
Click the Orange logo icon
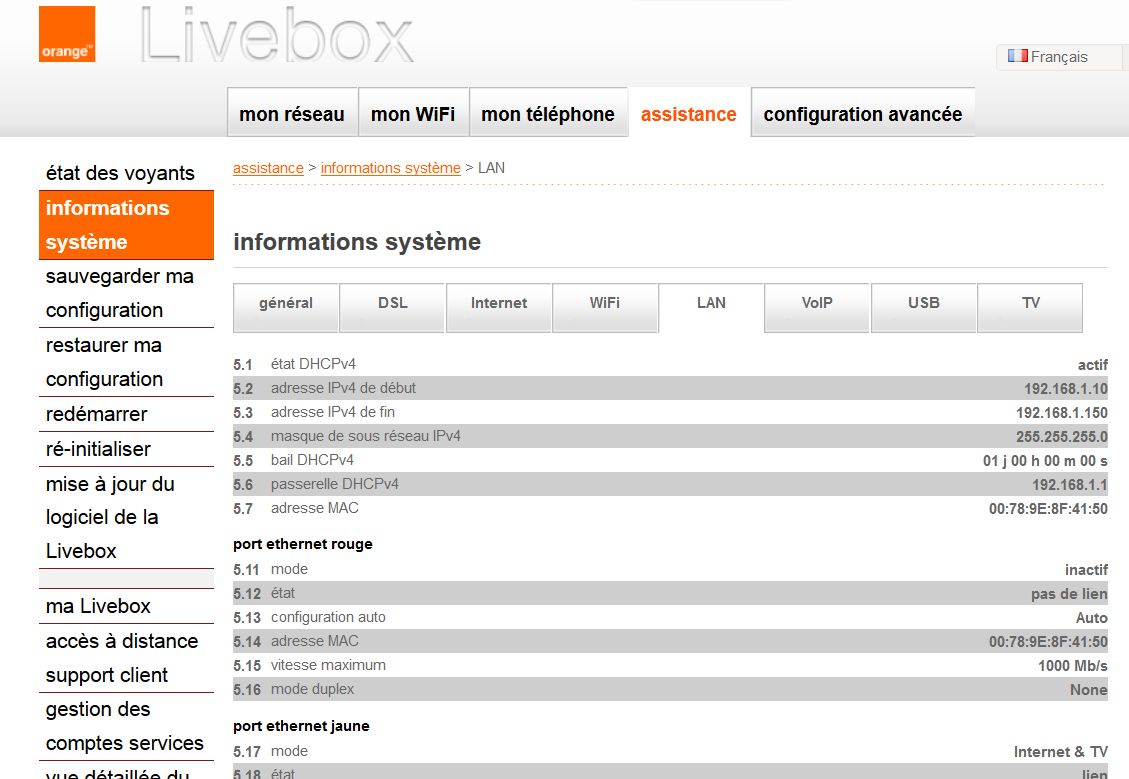coord(67,35)
